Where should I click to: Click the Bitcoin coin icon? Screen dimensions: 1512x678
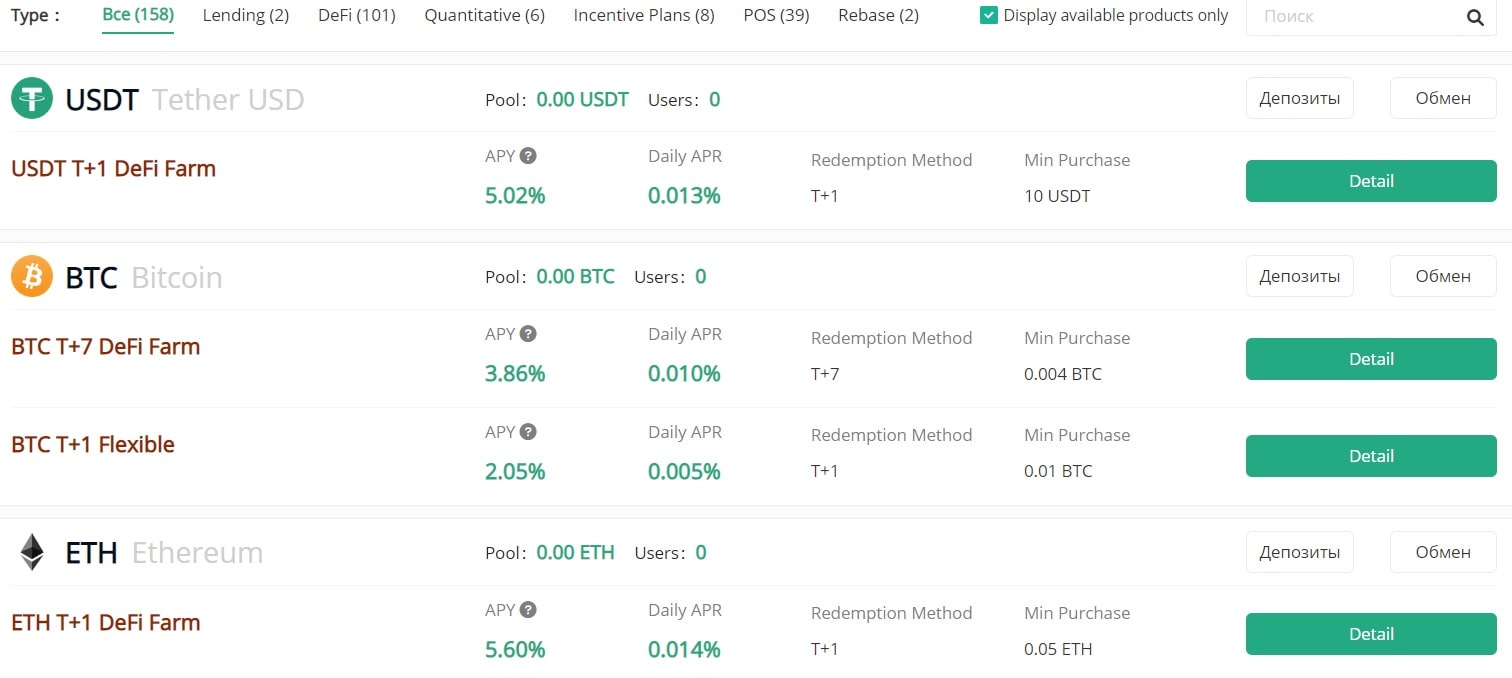32,276
